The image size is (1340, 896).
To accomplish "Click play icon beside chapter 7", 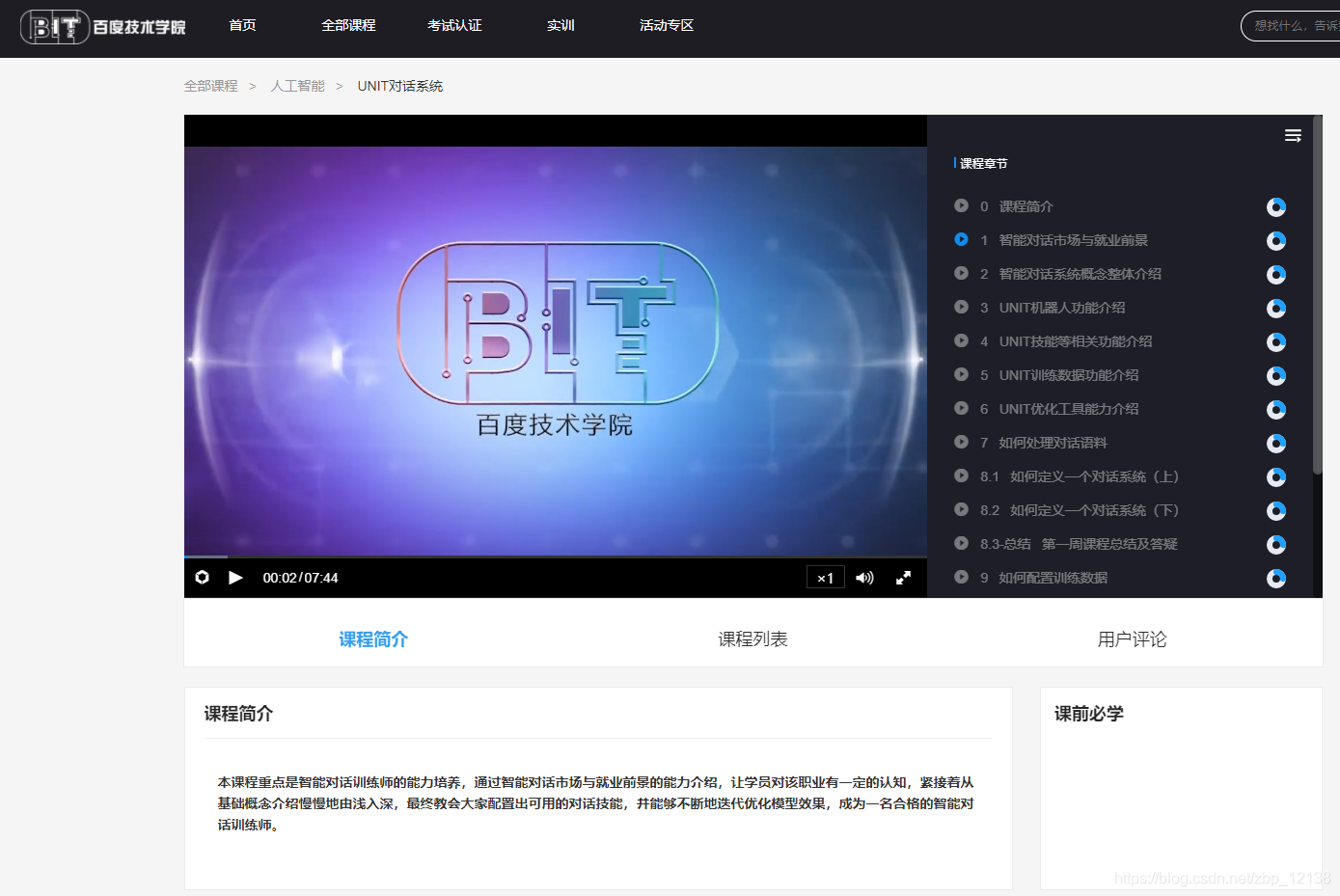I will 961,442.
